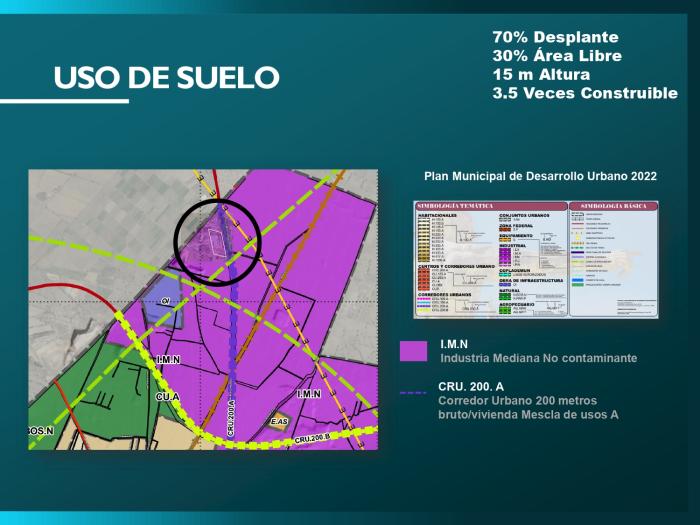700x525 pixels.
Task: Click the E.AS orange diamond on the map
Action: 280,423
